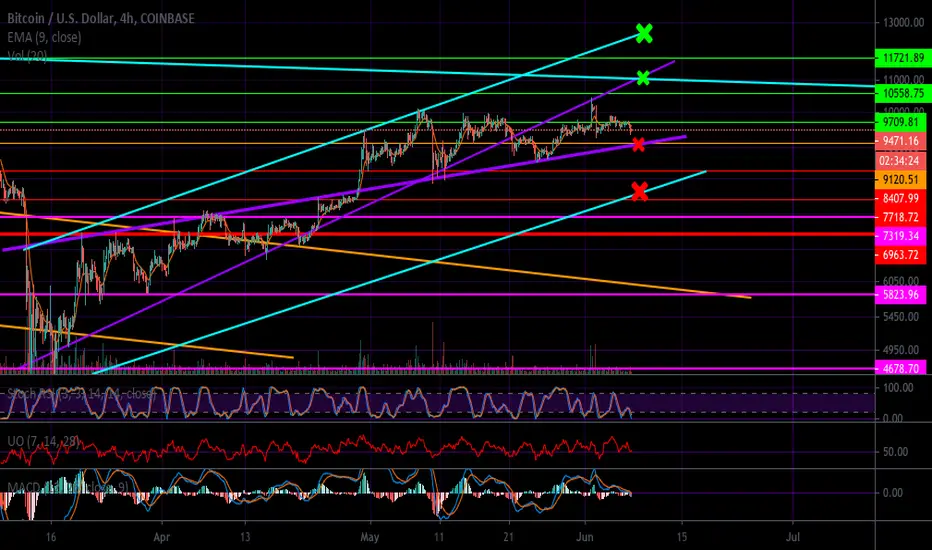
Task: Select the 5823.96 magenta price label
Action: coord(901,294)
